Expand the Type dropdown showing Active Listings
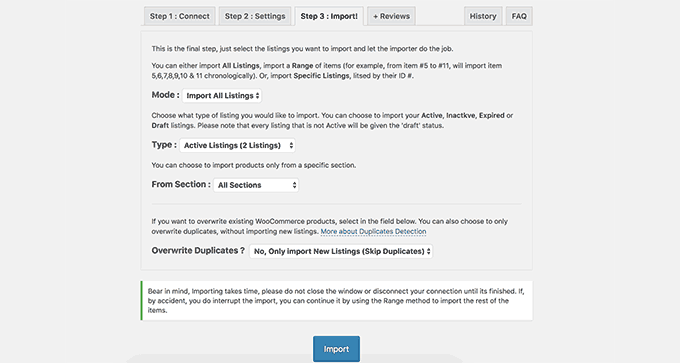Viewport: 680px width, 363px height. 237,145
